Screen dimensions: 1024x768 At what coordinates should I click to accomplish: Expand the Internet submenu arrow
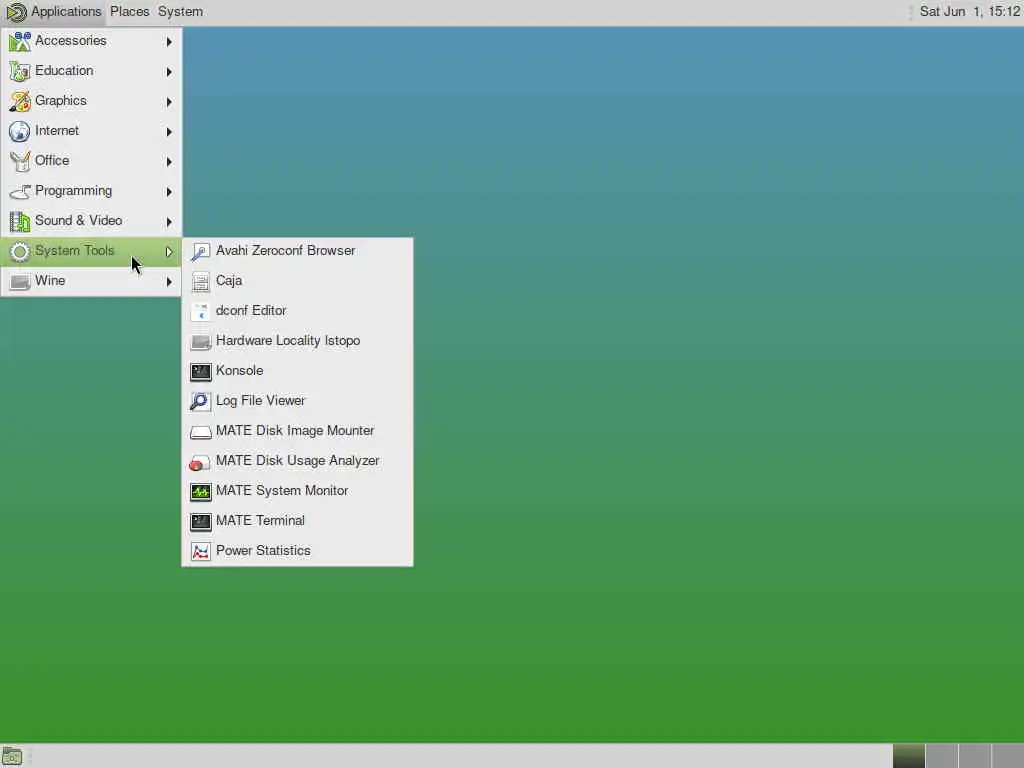tap(169, 132)
